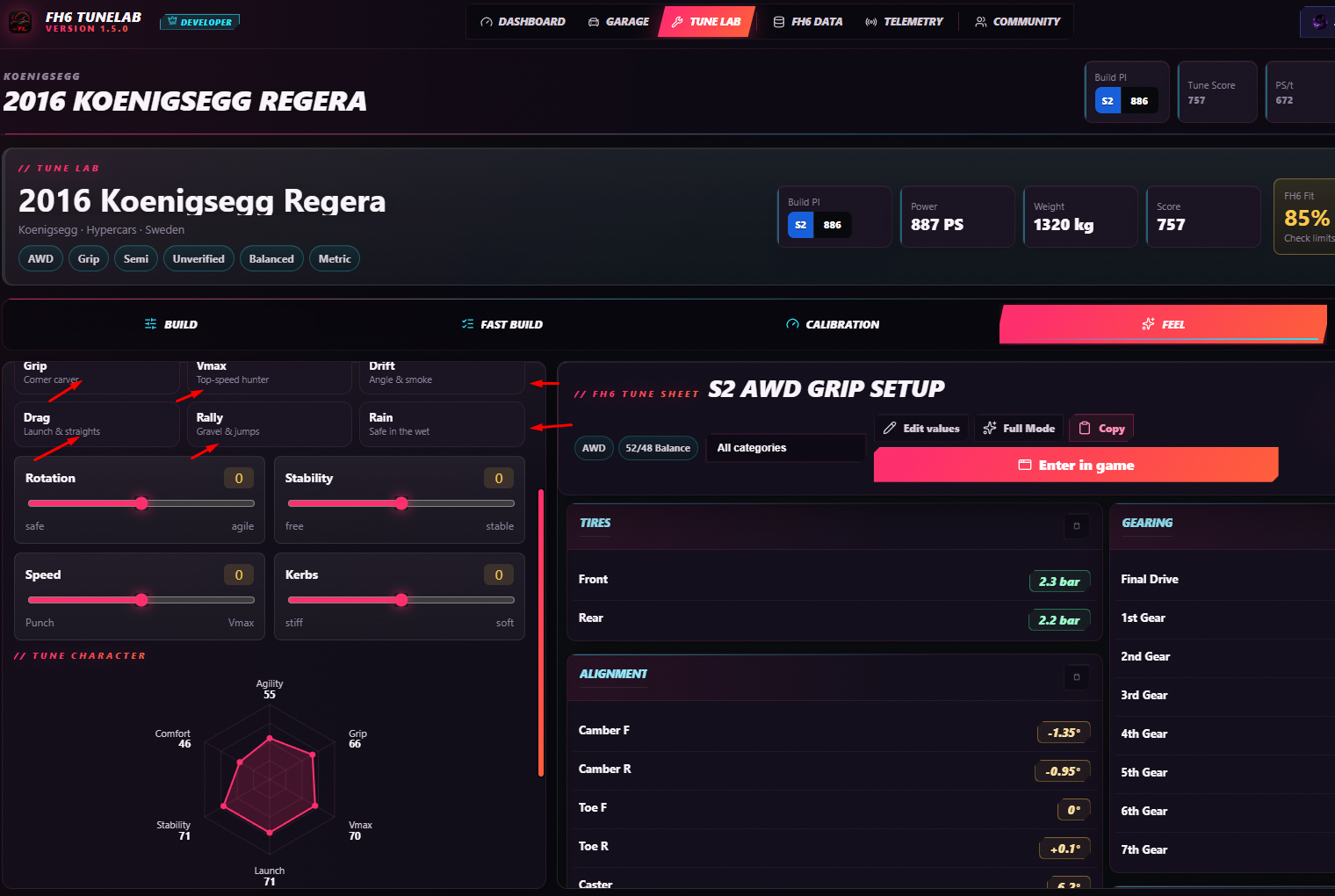Choose the Rain Safe in the wet preset
Screen dimensions: 1335x896
point(442,424)
